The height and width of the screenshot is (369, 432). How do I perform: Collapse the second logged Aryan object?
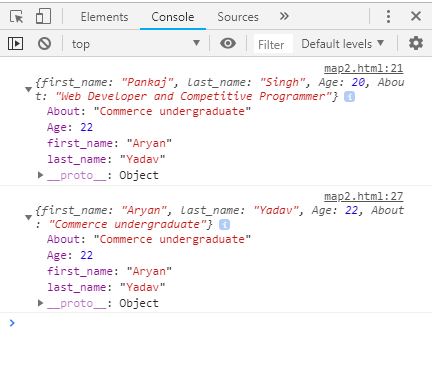point(29,217)
